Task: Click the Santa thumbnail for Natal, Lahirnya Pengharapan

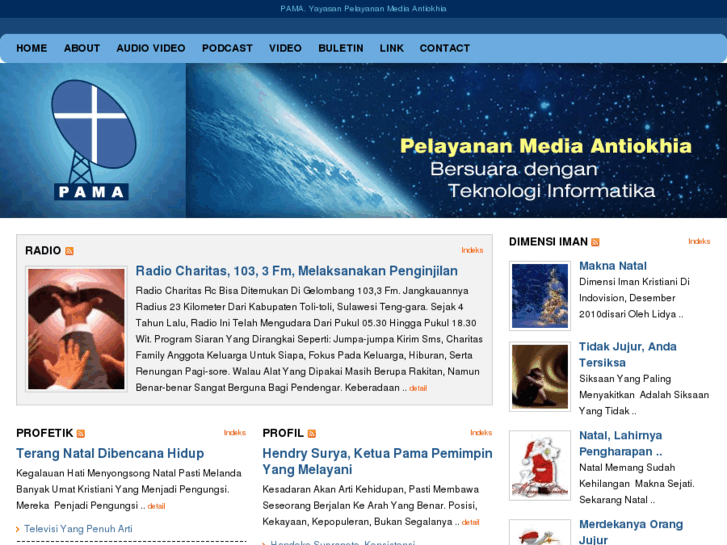Action: (540, 466)
